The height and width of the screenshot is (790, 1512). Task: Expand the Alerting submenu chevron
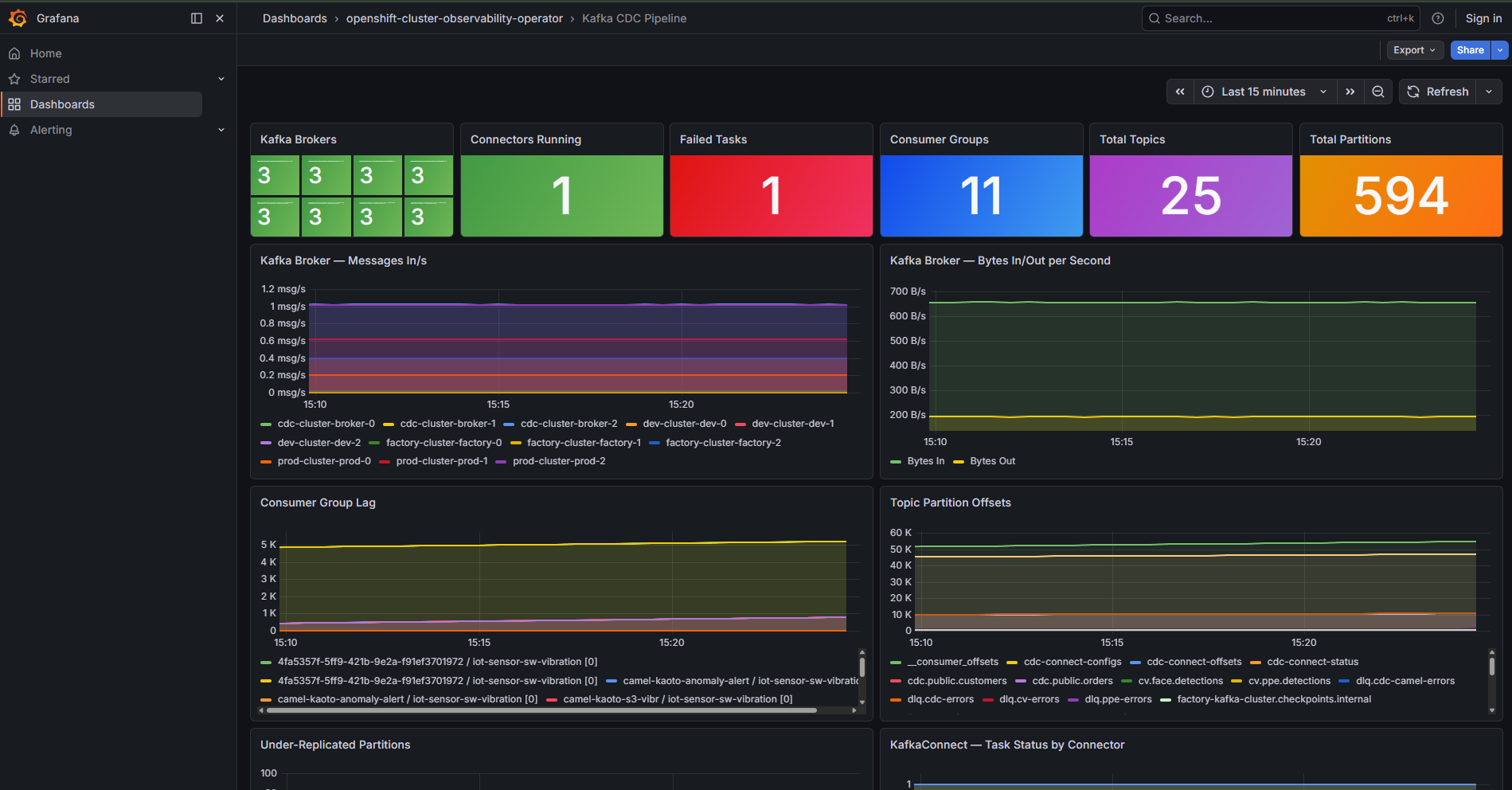(221, 130)
